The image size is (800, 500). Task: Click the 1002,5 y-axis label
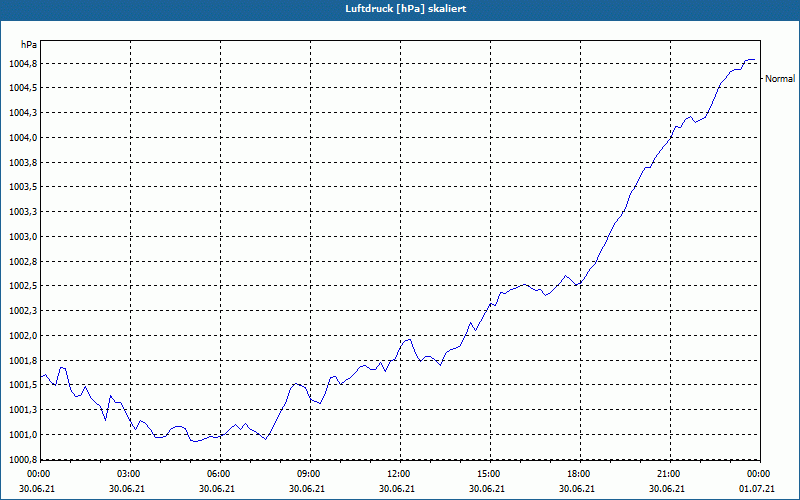point(23,286)
